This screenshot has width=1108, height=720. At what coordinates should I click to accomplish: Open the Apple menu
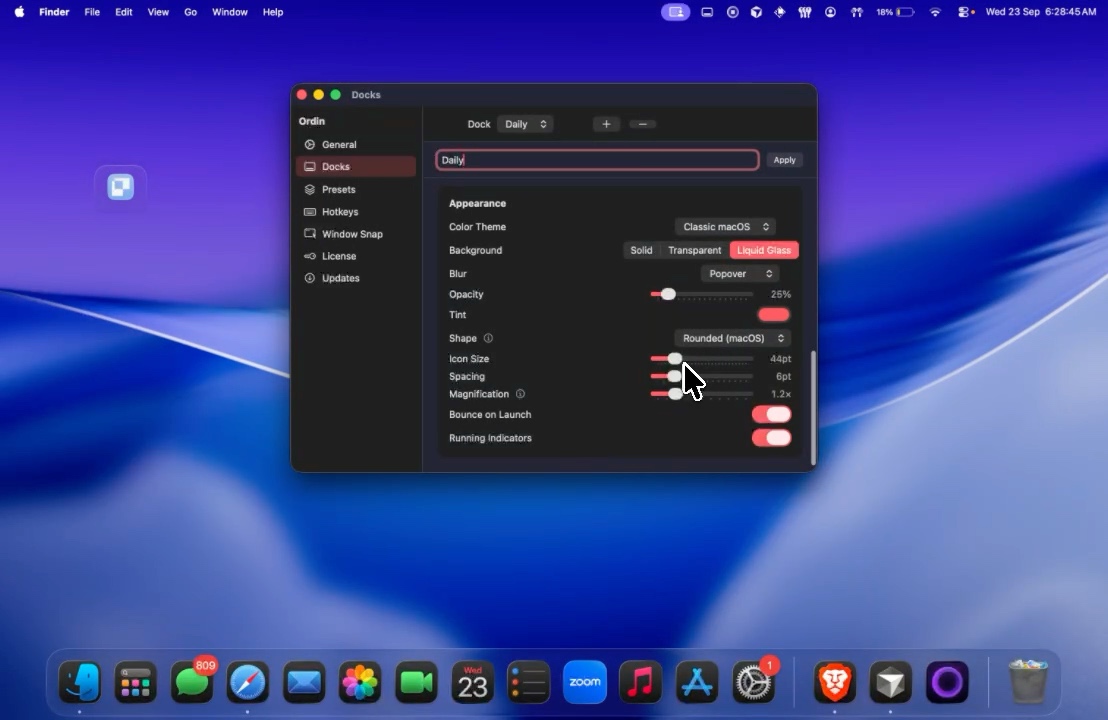click(19, 12)
